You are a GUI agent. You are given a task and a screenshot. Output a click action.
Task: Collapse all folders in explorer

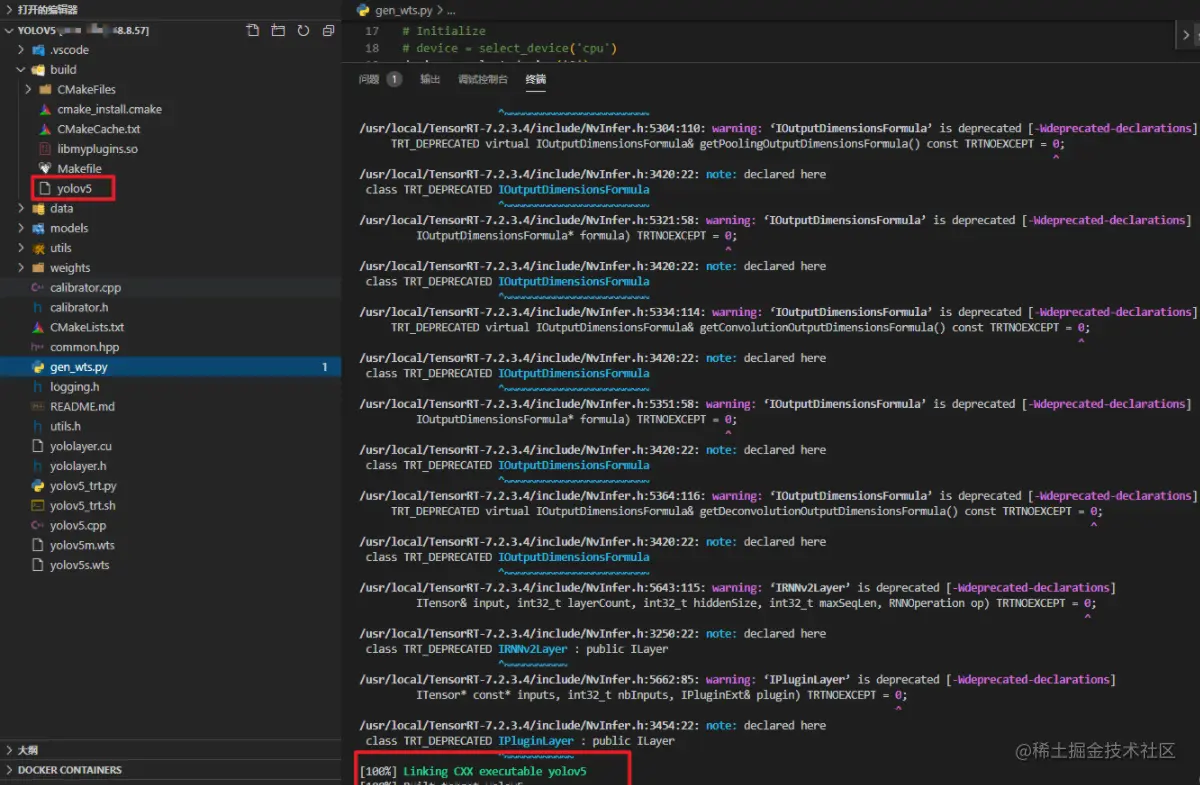(328, 30)
